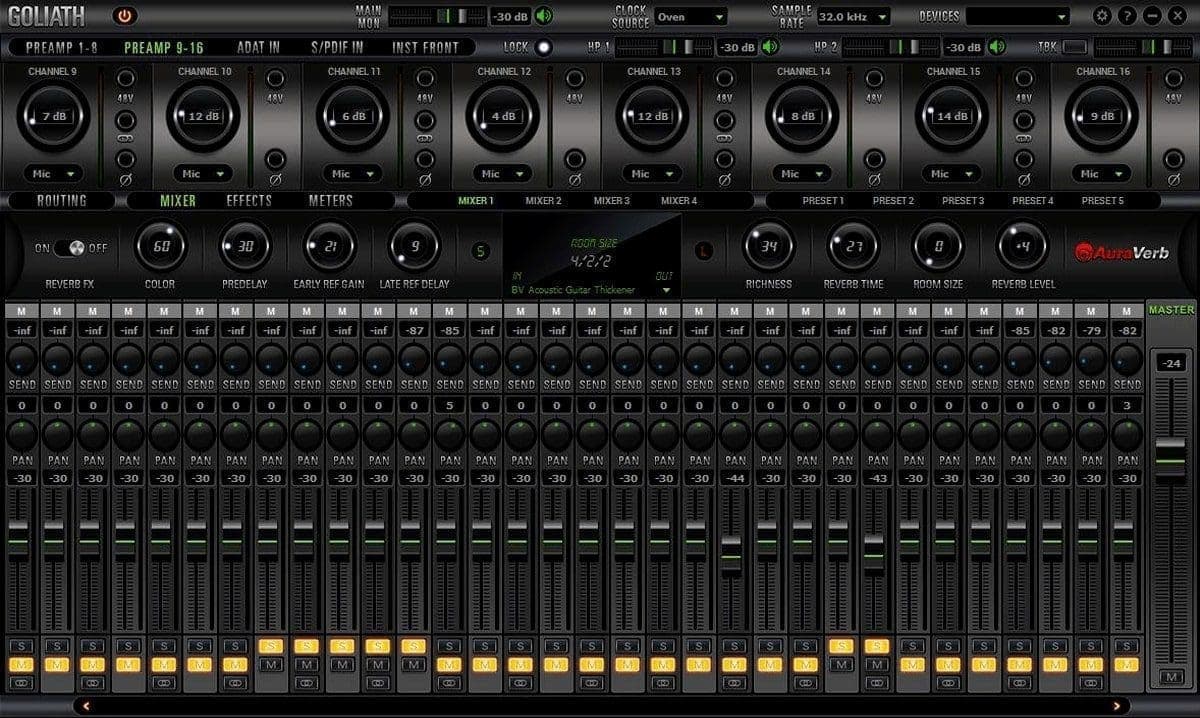Screen dimensions: 1200x718
Task: Toggle the Lock indicator
Action: click(543, 47)
